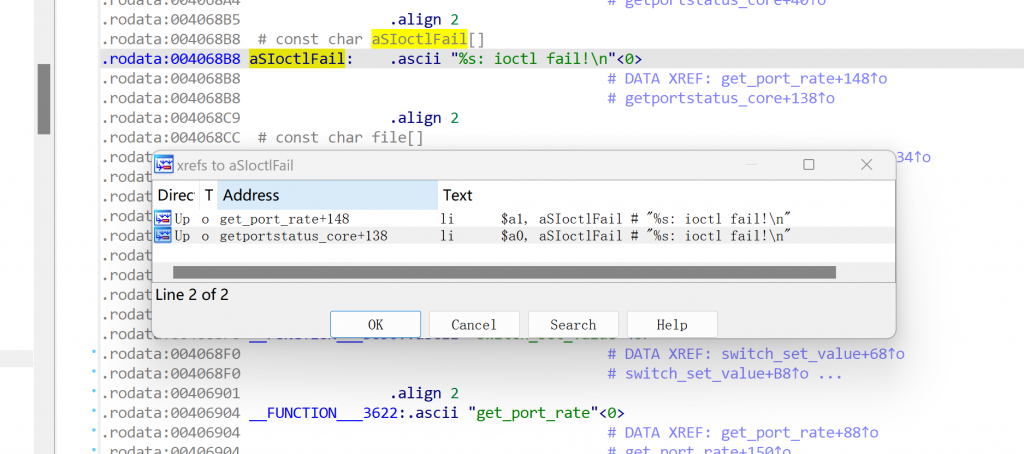Sort xrefs by the Direction column header
1024x454 pixels.
(x=175, y=195)
